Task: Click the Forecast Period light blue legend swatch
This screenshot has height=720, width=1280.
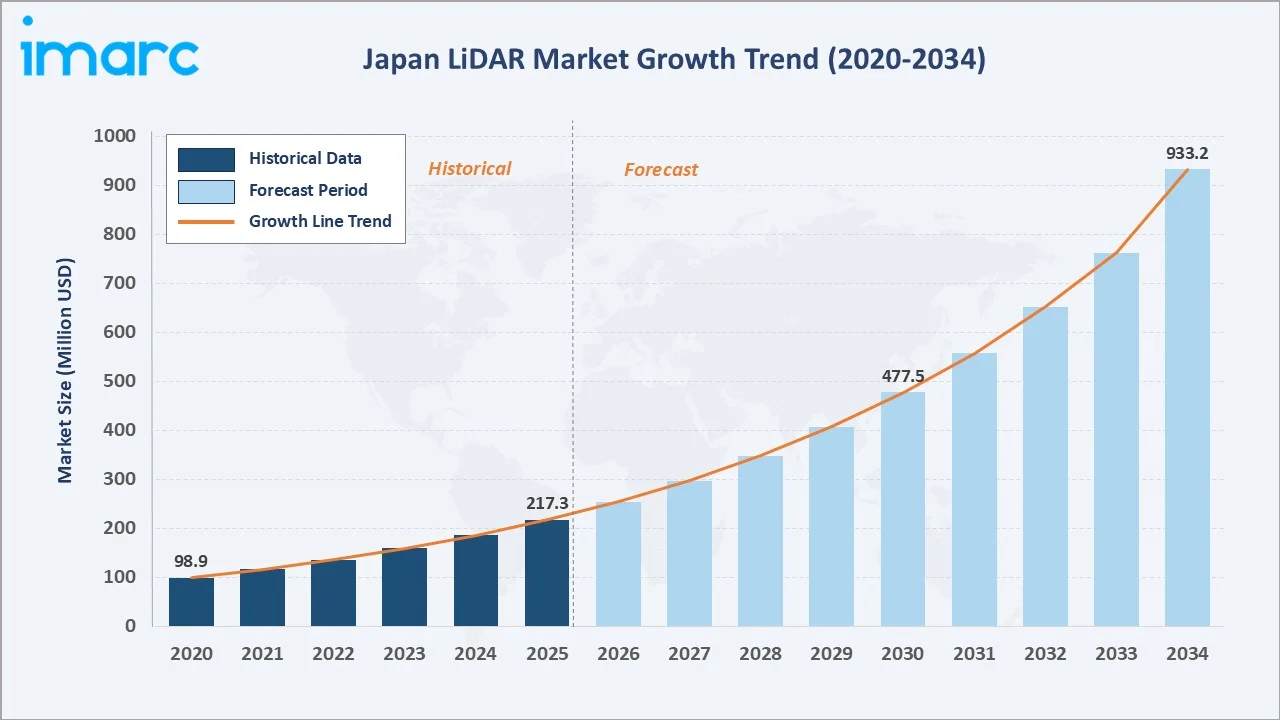Action: pyautogui.click(x=206, y=191)
